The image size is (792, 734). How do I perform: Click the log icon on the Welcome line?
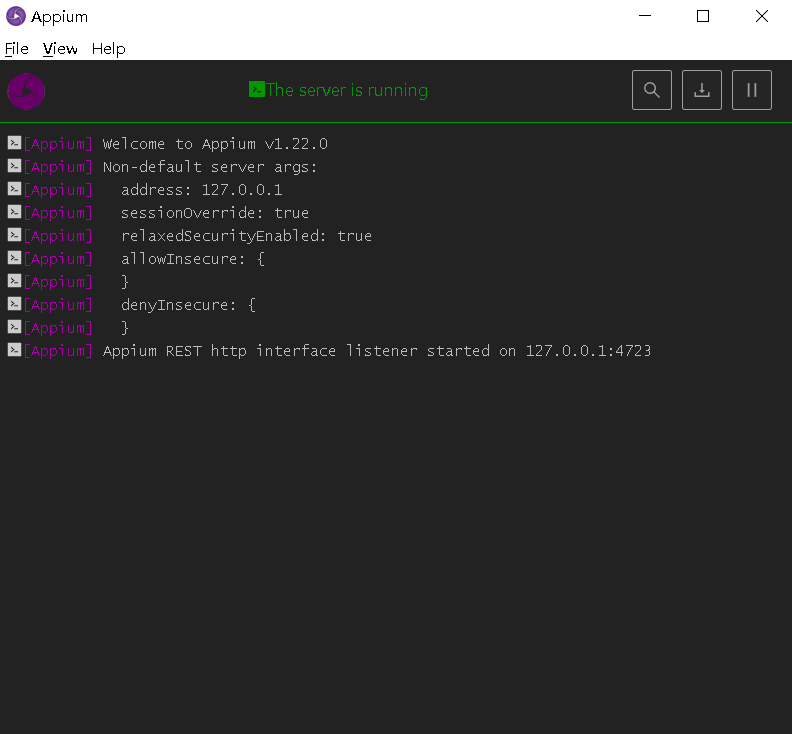click(x=14, y=143)
